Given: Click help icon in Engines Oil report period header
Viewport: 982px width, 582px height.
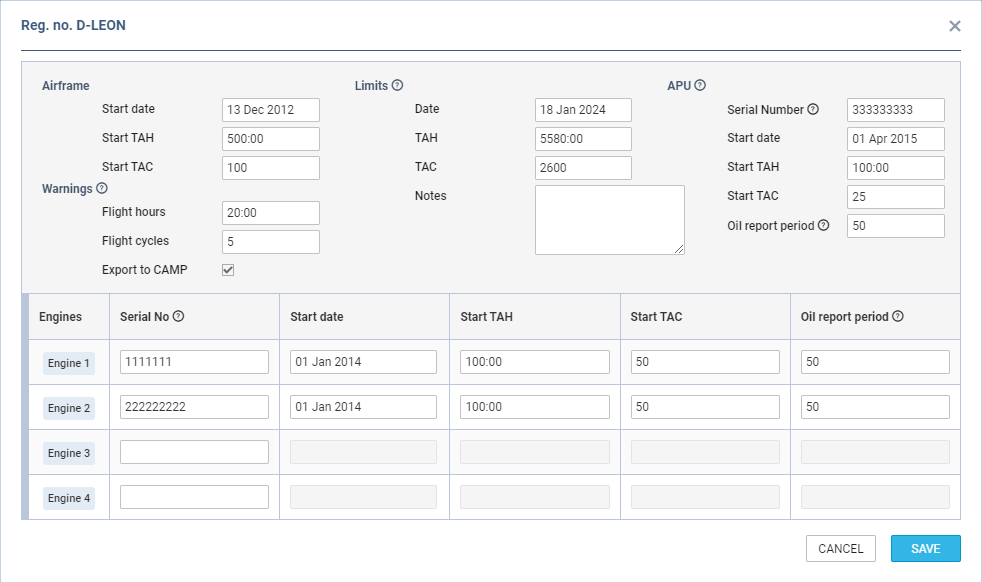Looking at the screenshot, I should point(897,316).
